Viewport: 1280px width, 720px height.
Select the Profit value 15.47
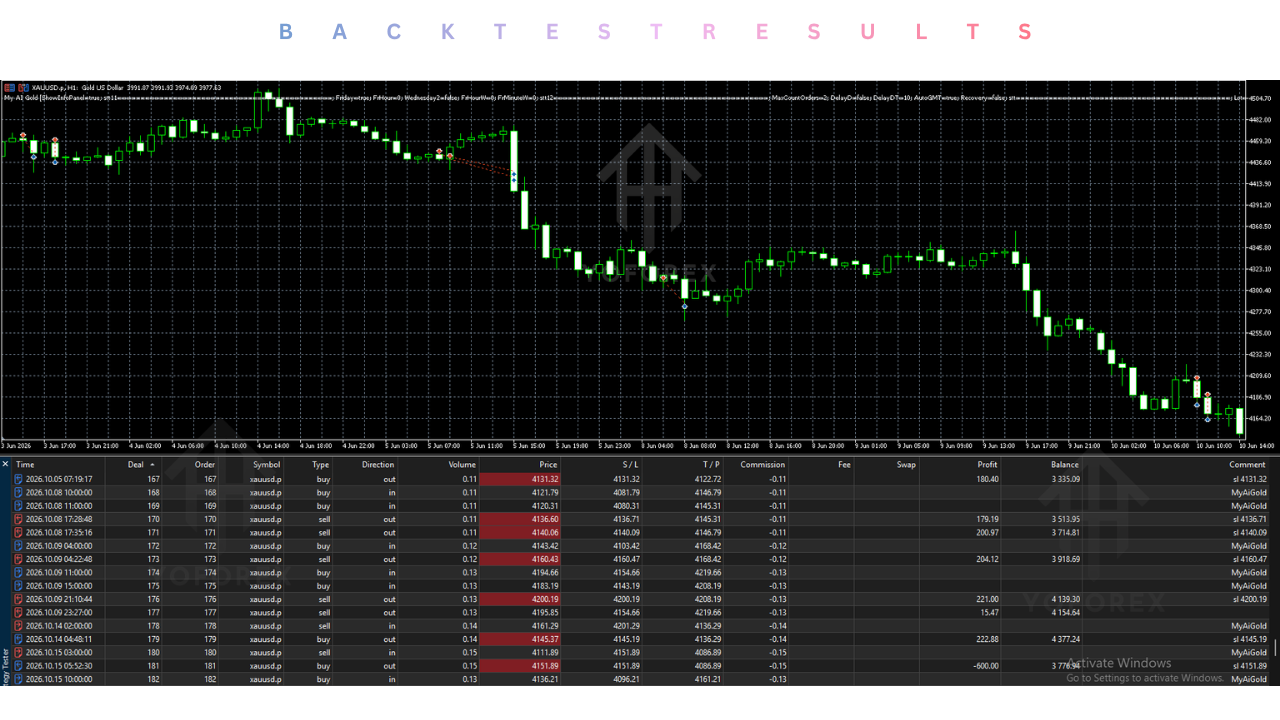pos(989,612)
